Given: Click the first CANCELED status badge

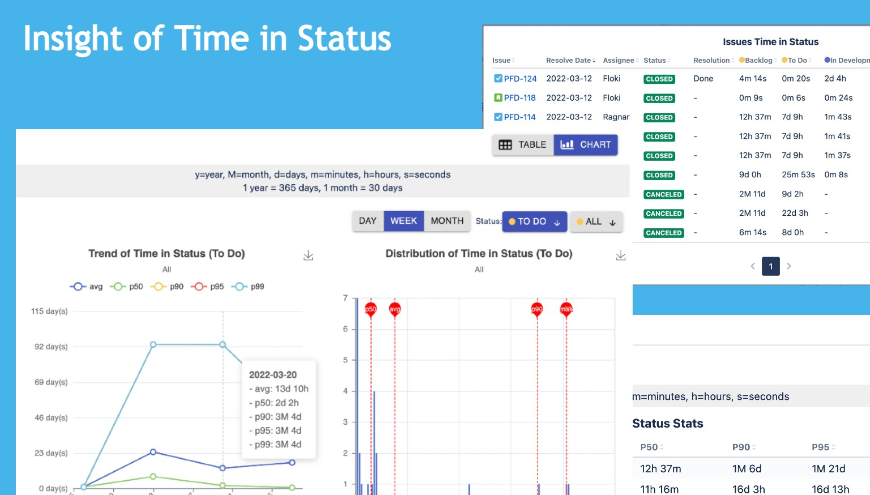Looking at the screenshot, I should click(x=664, y=194).
